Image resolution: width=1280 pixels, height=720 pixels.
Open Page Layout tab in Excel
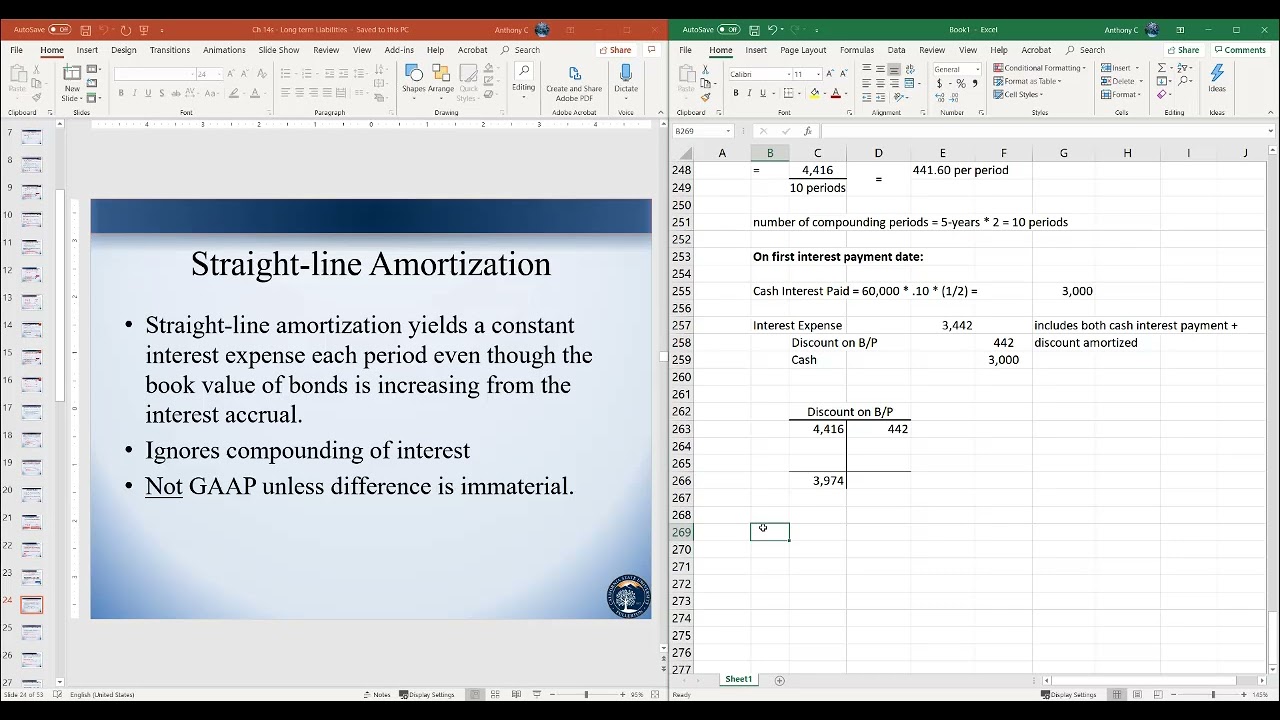click(803, 50)
